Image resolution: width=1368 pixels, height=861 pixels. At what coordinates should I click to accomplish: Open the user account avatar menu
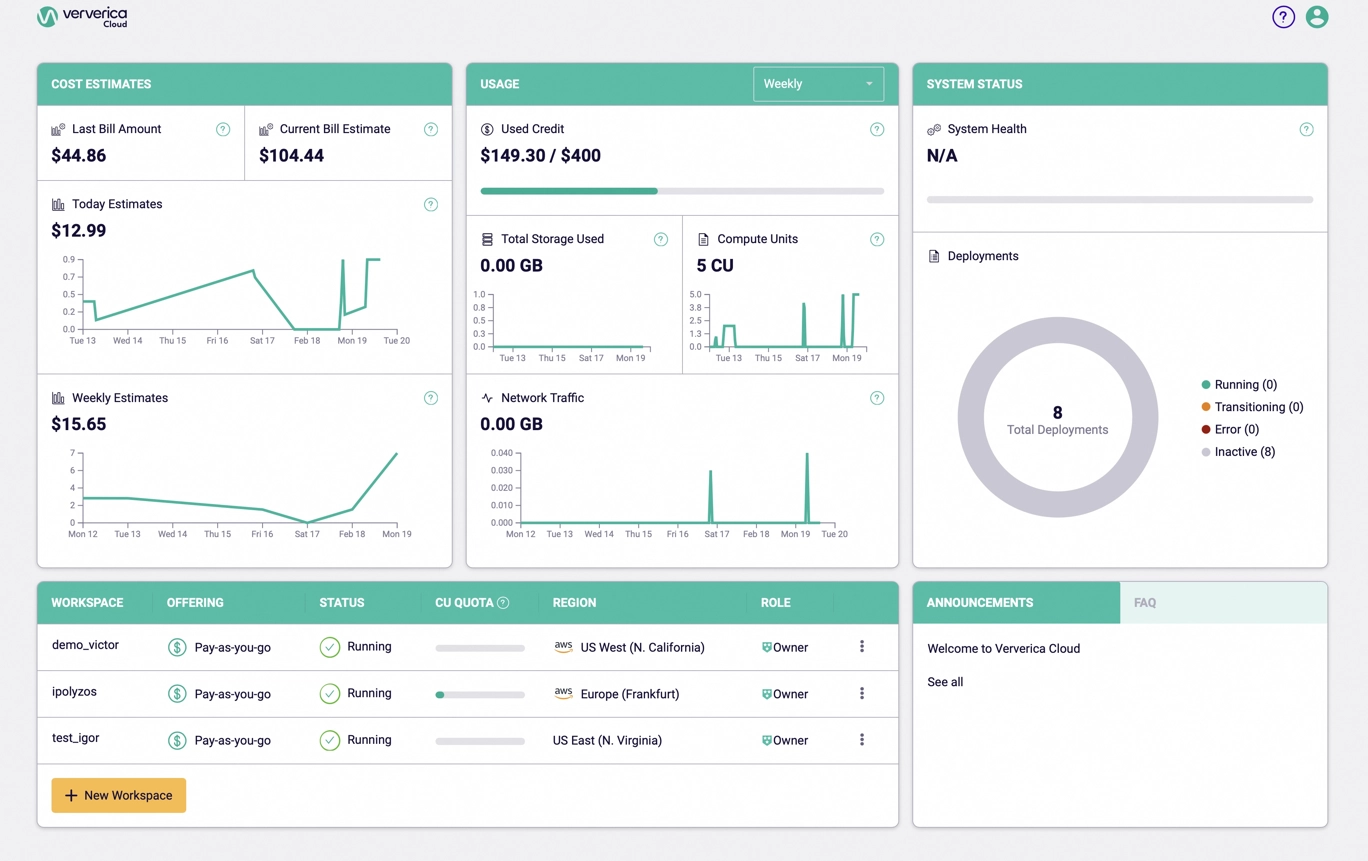(x=1317, y=17)
